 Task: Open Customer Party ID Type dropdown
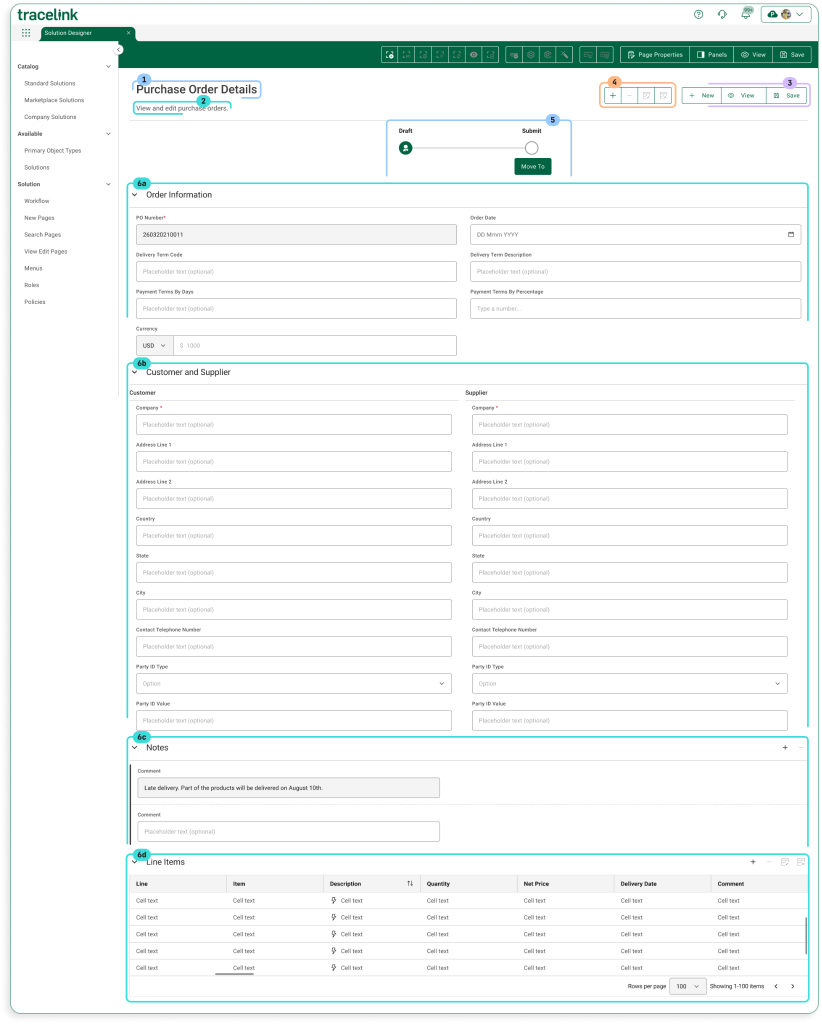(x=294, y=684)
